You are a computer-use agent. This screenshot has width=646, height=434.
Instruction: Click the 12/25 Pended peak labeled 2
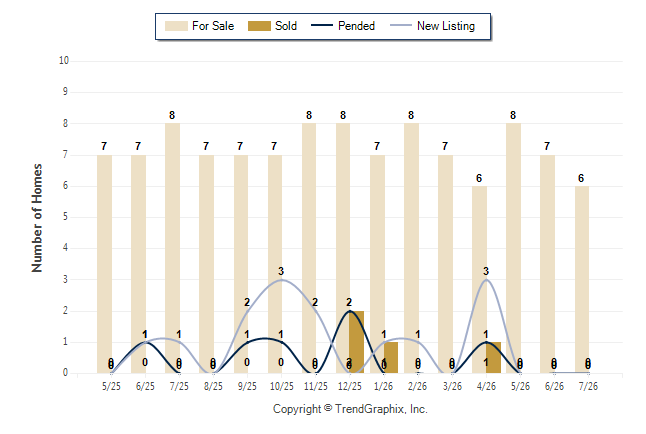[x=350, y=311]
